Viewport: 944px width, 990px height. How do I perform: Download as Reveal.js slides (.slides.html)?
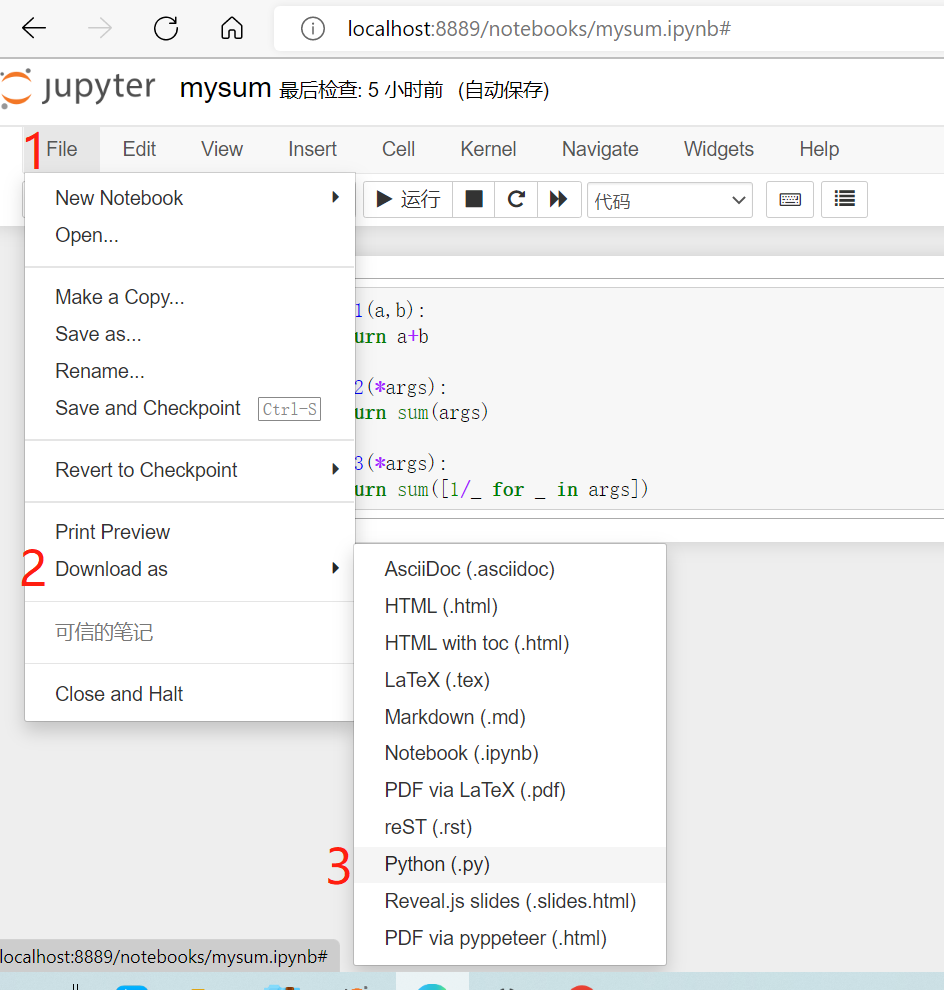tap(510, 901)
